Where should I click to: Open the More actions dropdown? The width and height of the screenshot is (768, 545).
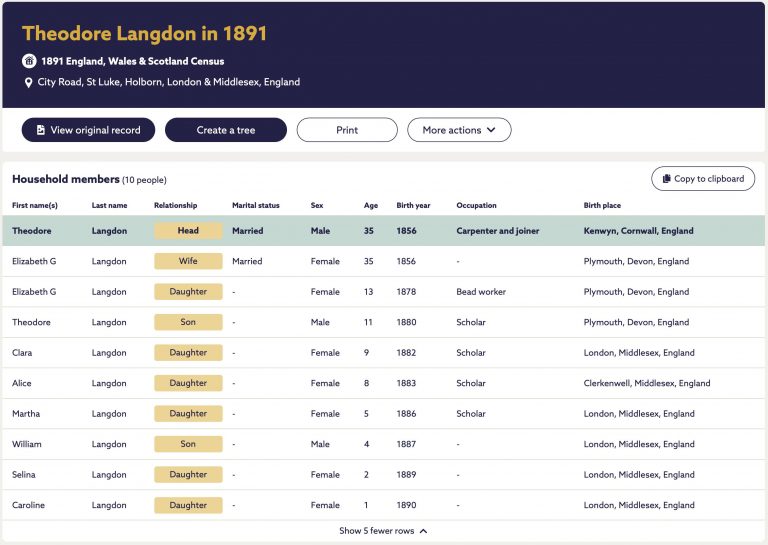click(459, 130)
